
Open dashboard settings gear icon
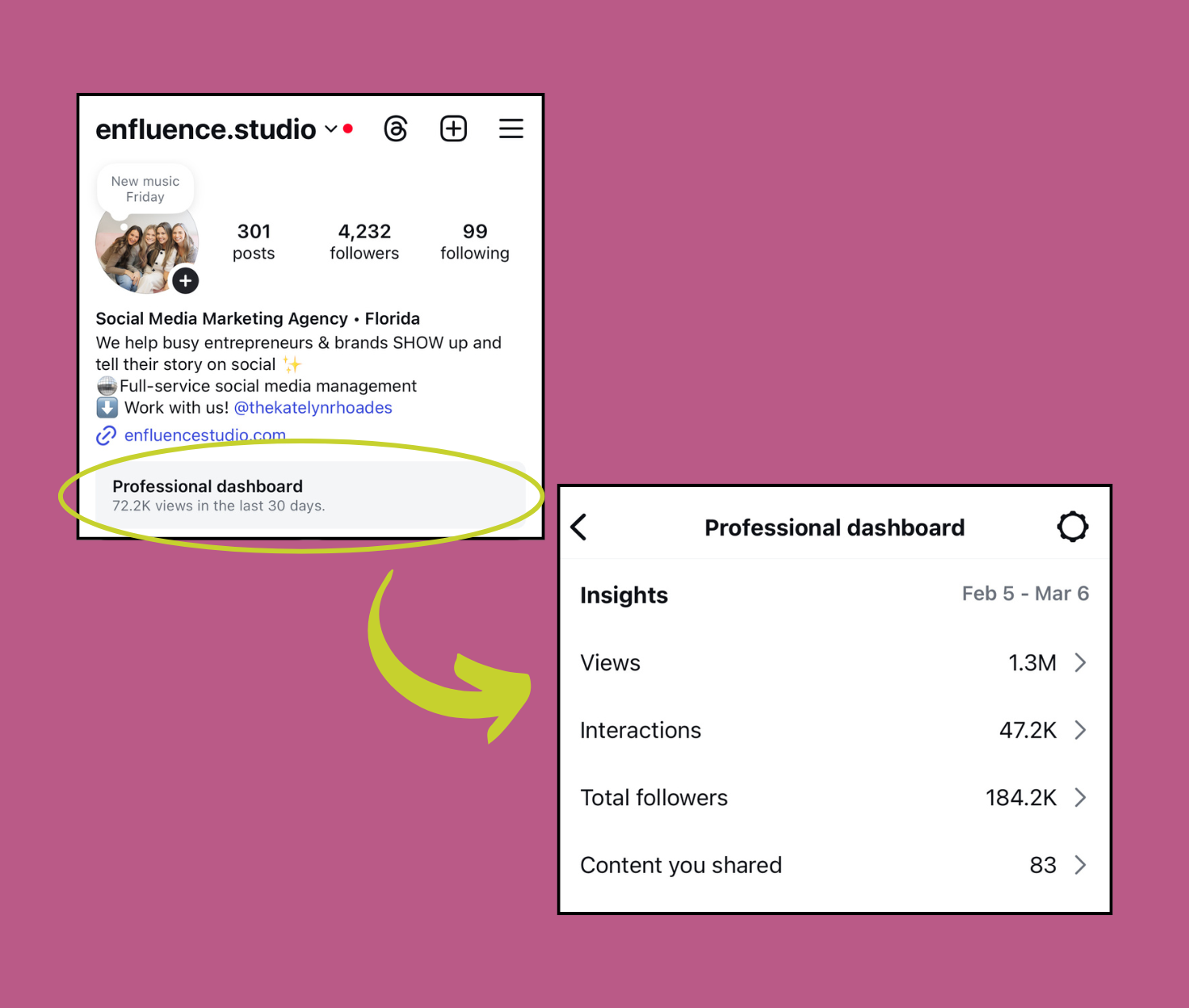(x=1073, y=527)
